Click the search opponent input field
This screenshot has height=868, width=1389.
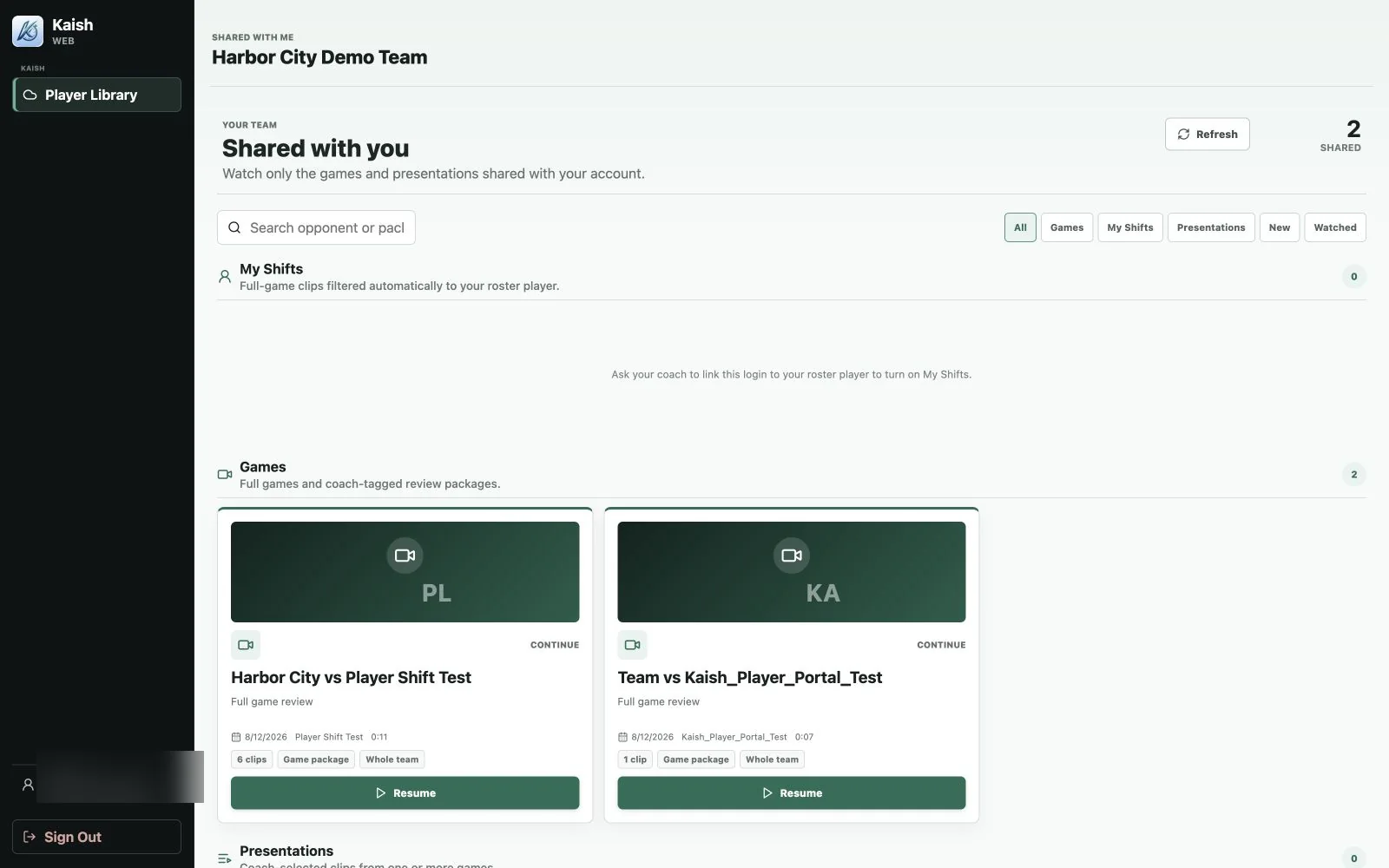(316, 227)
